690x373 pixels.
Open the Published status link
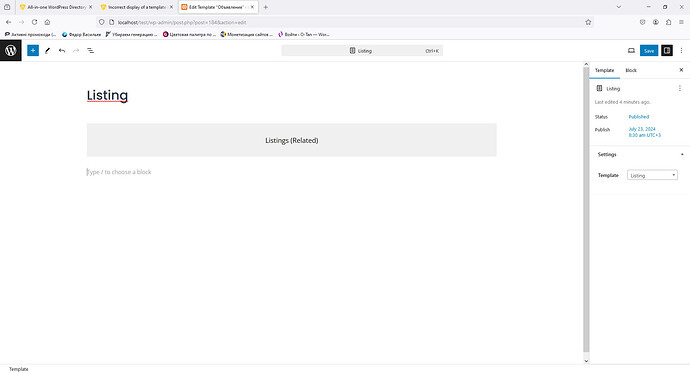(x=639, y=117)
